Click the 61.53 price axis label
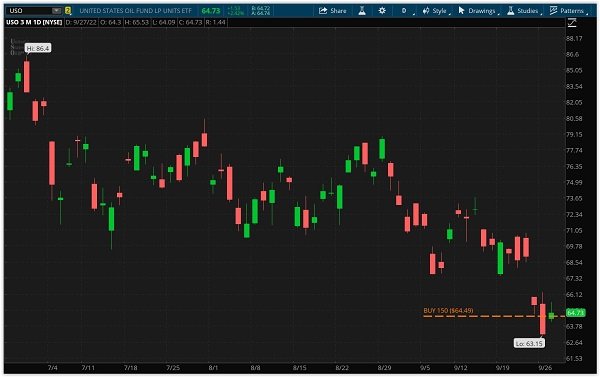The height and width of the screenshot is (377, 600). point(574,359)
